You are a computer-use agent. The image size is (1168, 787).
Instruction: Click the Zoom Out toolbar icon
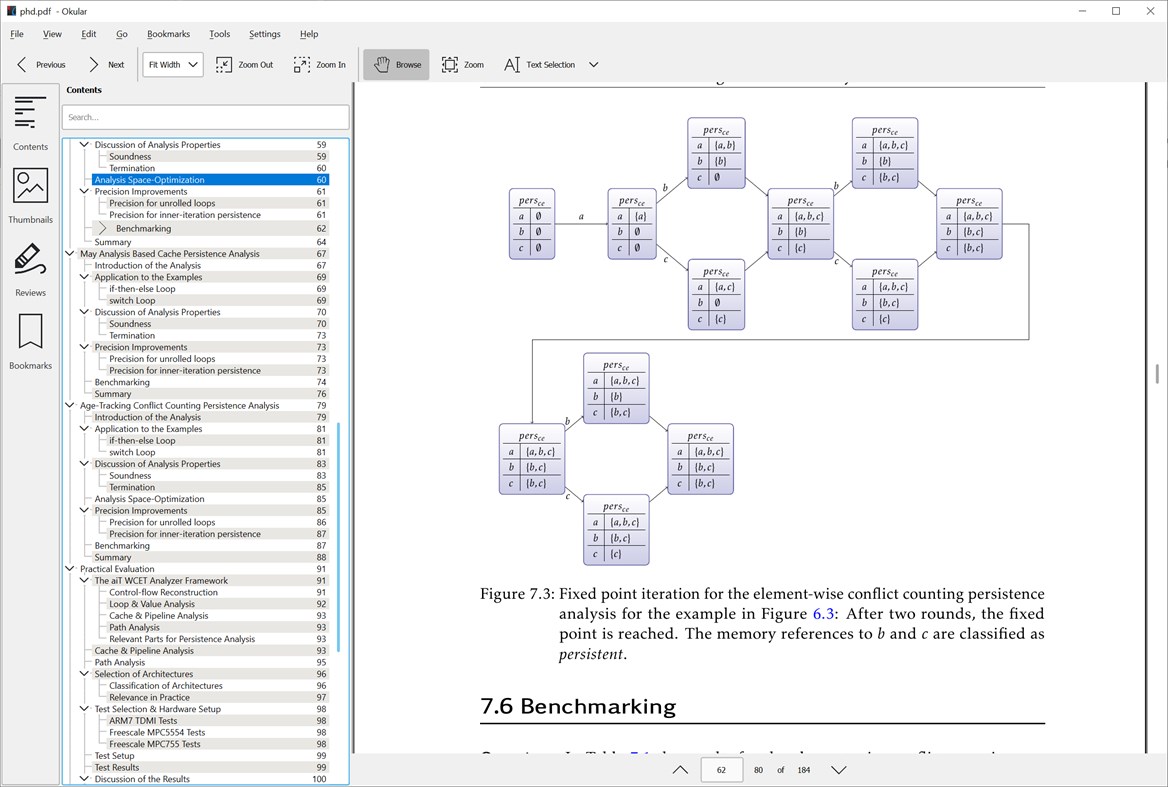coord(244,64)
